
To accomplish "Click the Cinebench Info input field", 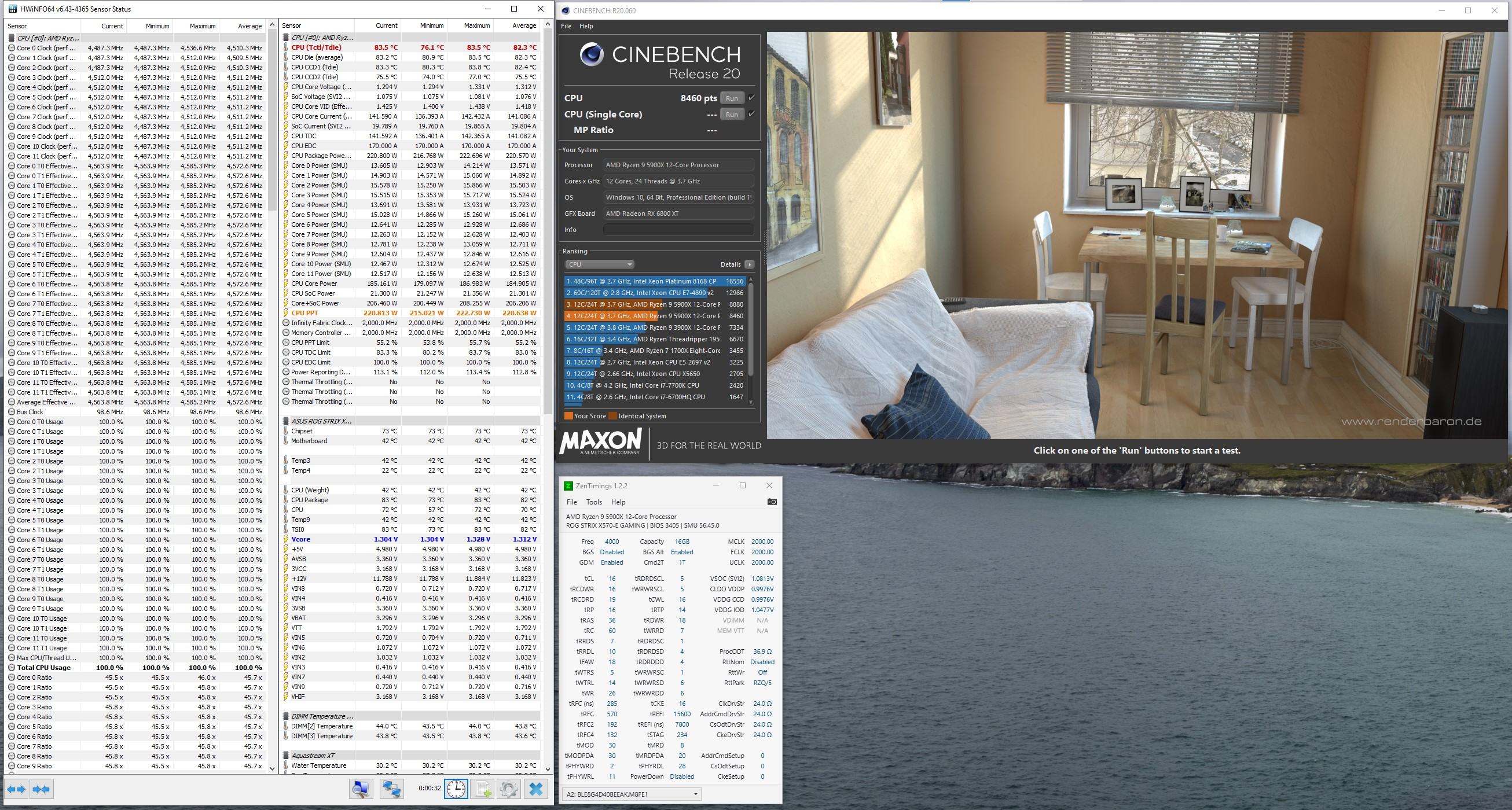I will [678, 230].
